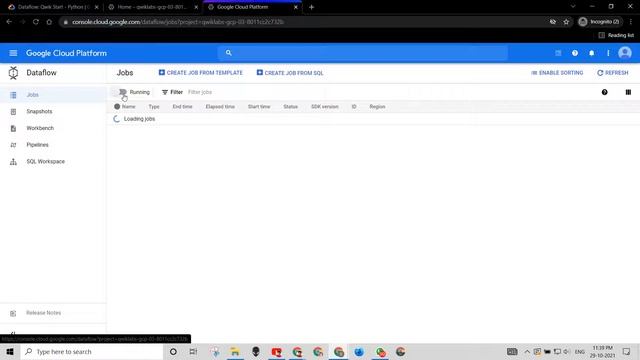The height and width of the screenshot is (360, 640).
Task: Click into the Cloud console search bar
Action: [362, 53]
